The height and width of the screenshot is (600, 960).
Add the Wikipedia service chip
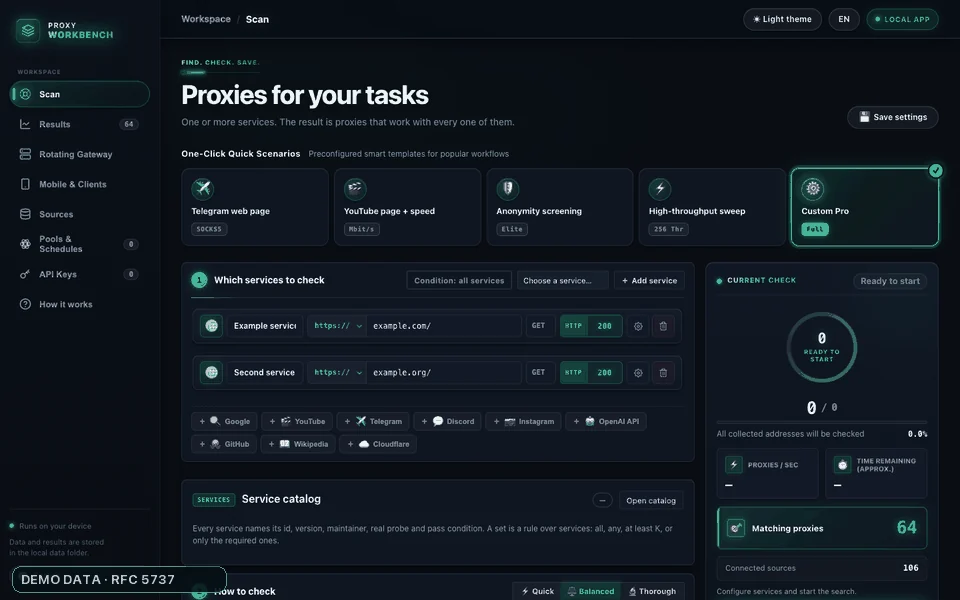pyautogui.click(x=298, y=444)
